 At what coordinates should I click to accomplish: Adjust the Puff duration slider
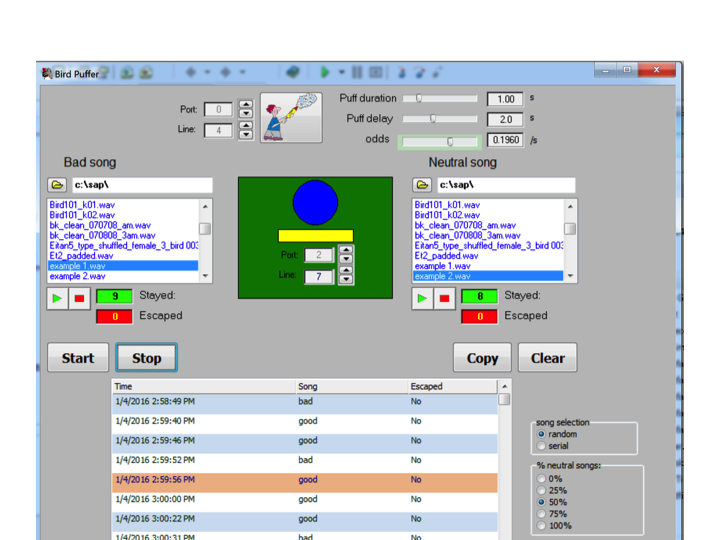coord(419,99)
